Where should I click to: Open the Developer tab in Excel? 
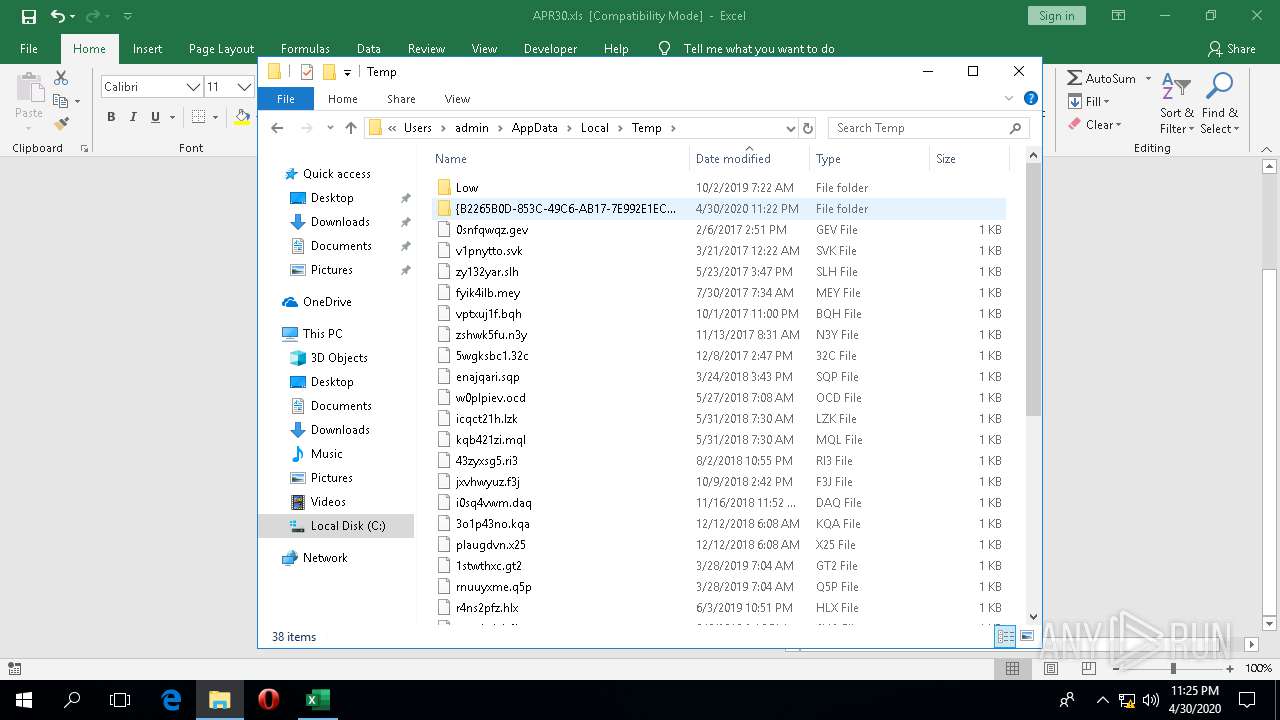coord(550,48)
